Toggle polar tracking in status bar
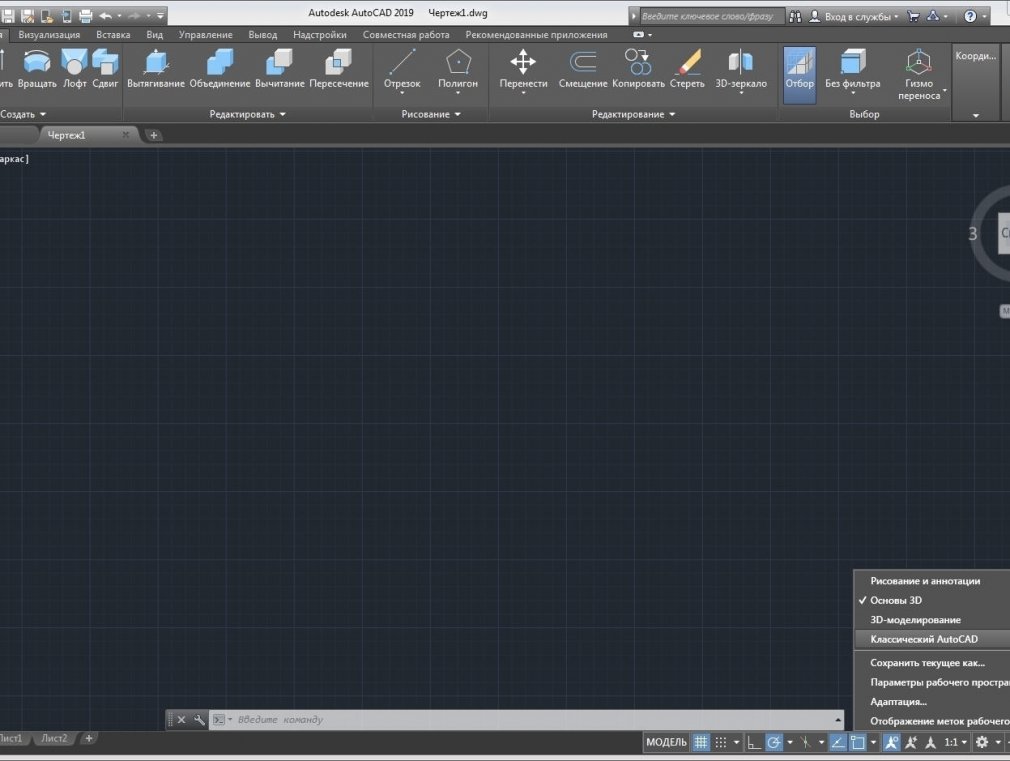The height and width of the screenshot is (761, 1010). (x=774, y=742)
